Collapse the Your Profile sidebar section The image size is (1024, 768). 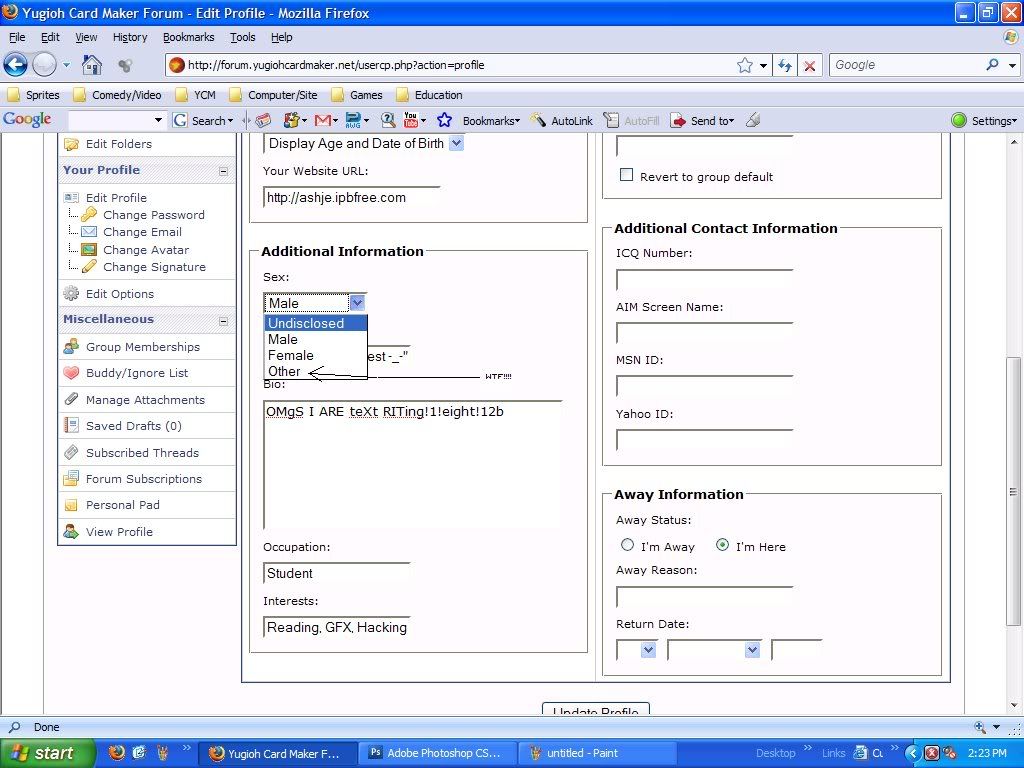(x=223, y=171)
